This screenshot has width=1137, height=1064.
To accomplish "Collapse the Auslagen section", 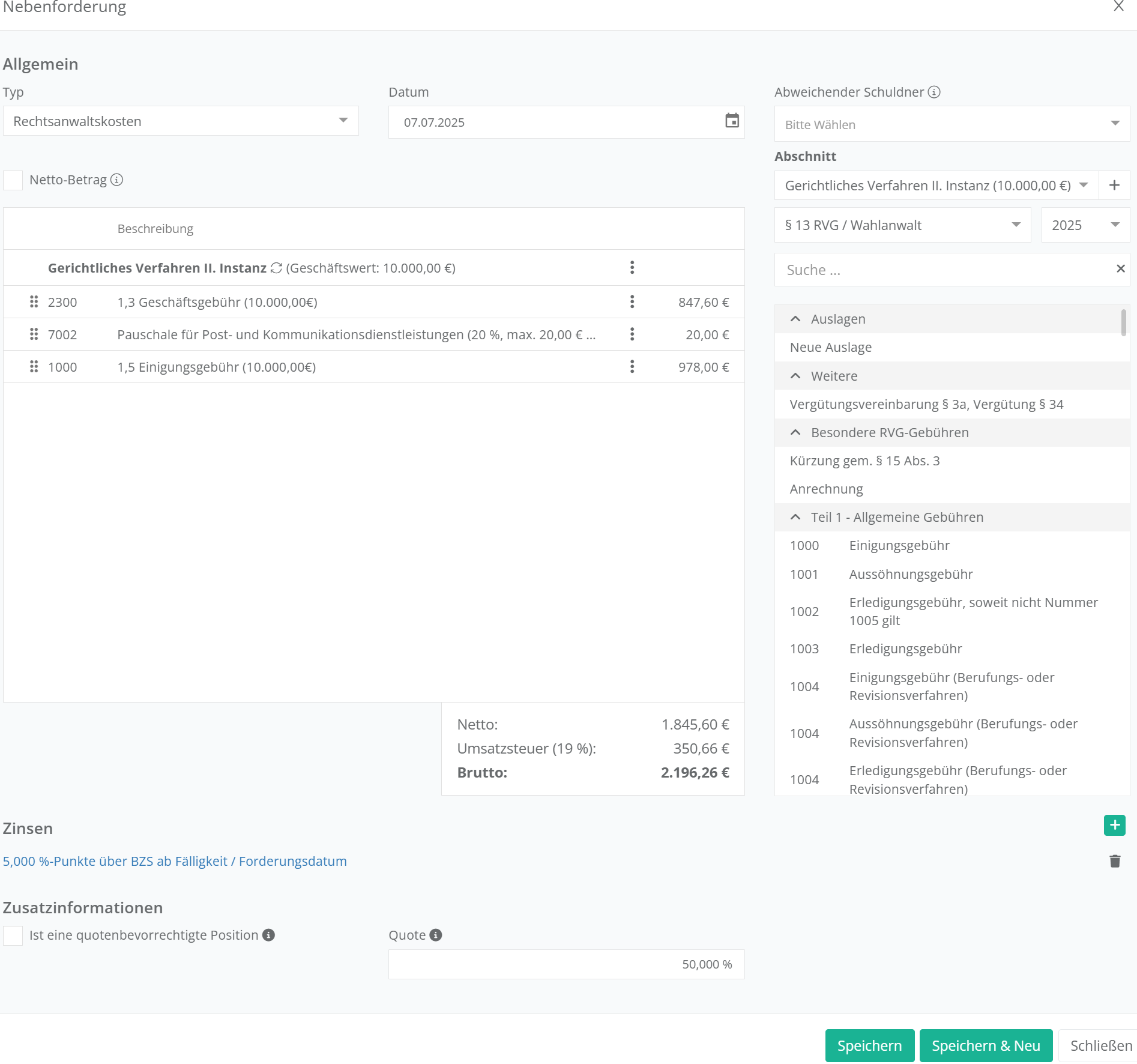I will click(x=795, y=319).
